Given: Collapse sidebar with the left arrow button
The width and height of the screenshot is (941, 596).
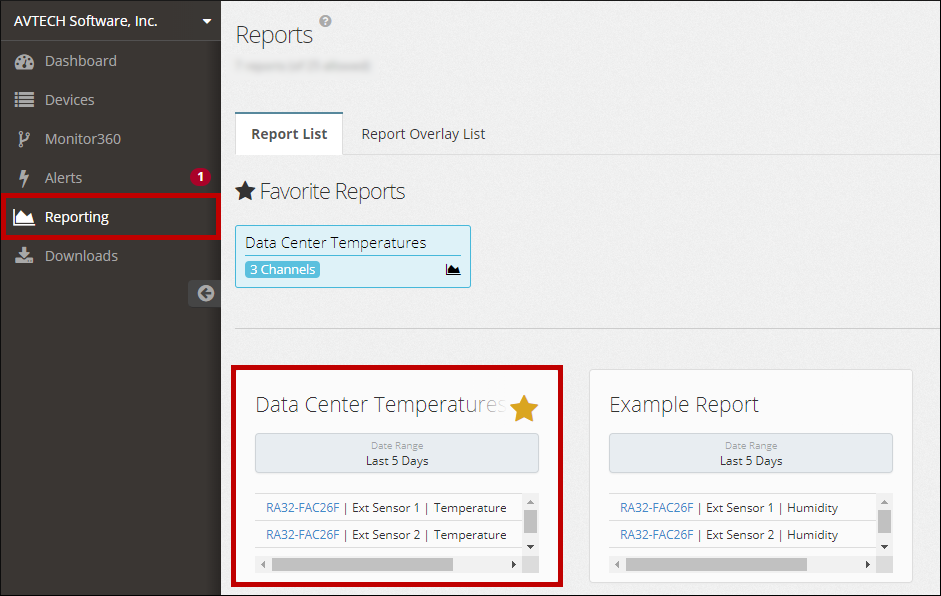Looking at the screenshot, I should click(205, 293).
